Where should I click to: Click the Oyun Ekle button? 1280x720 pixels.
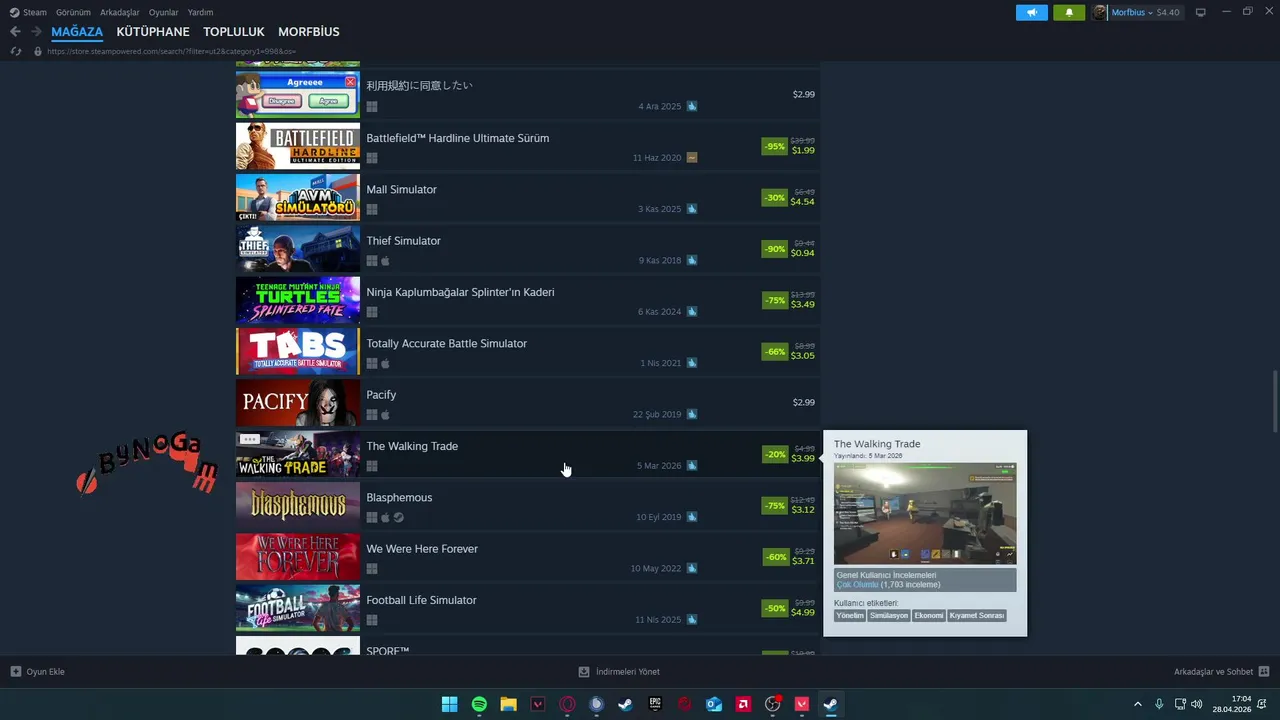click(38, 671)
